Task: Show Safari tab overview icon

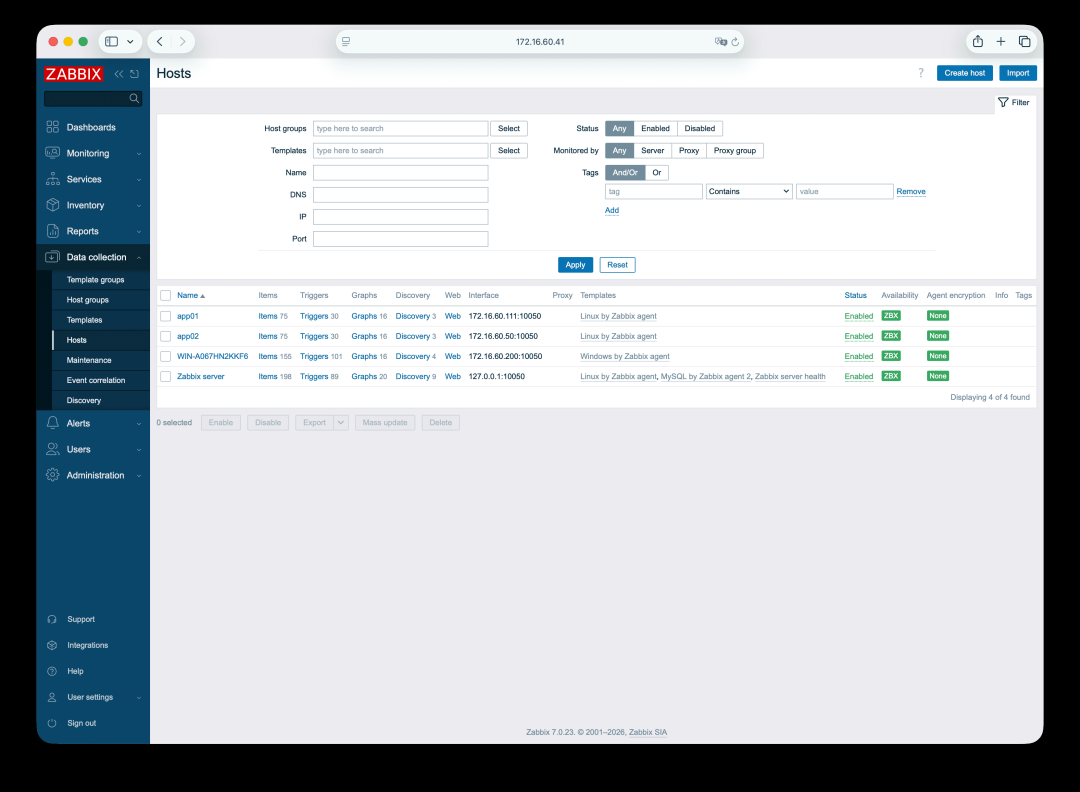Action: point(1024,41)
